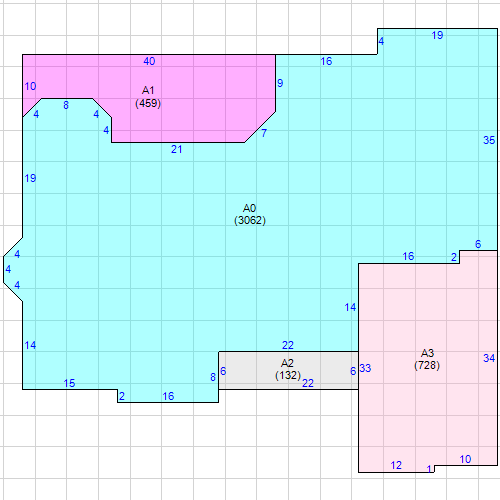Screen dimensions: 500x500
Task: Click the 15 wall dimension
Action: 69,383
